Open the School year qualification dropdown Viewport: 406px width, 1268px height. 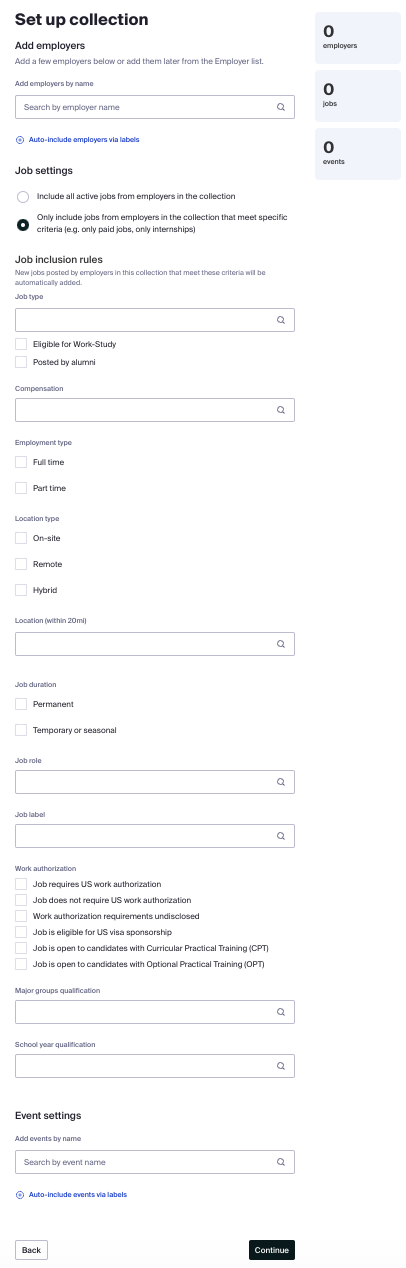(x=155, y=1066)
